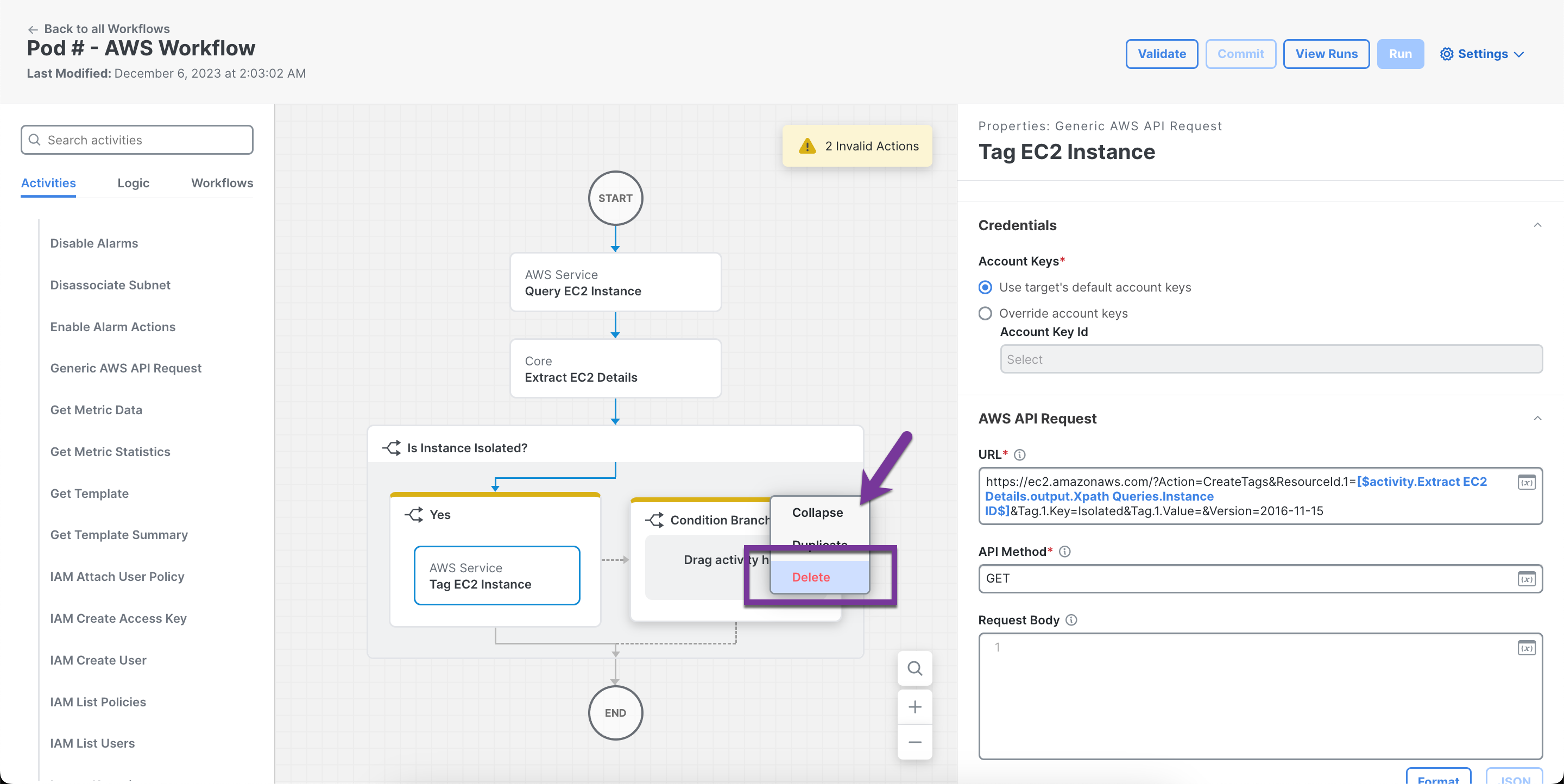Click the Search activities input field
The width and height of the screenshot is (1564, 784).
tap(137, 140)
